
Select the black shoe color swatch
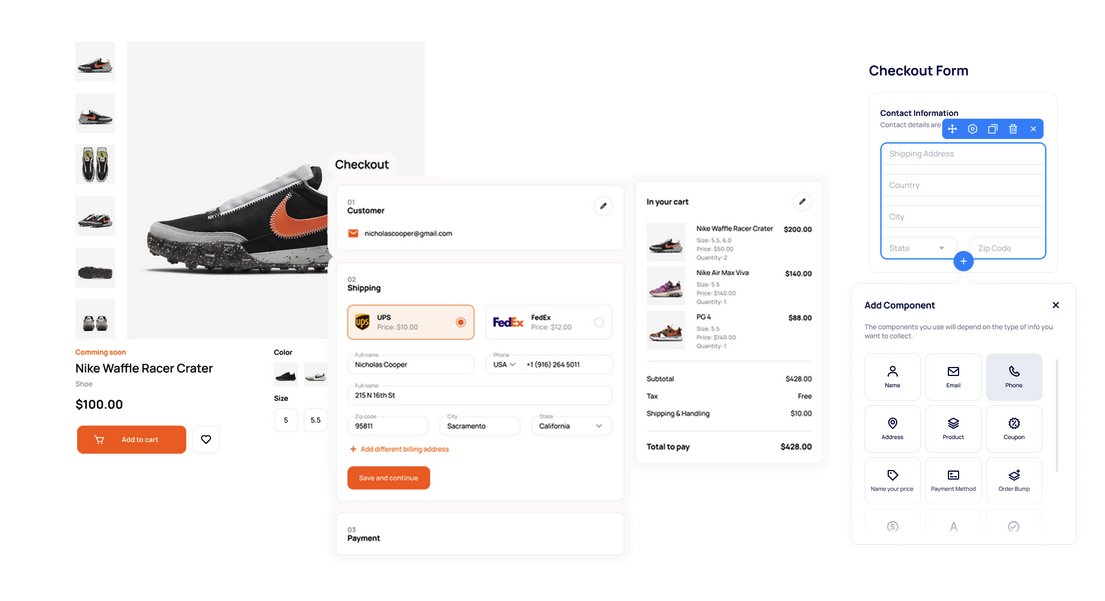pos(285,374)
